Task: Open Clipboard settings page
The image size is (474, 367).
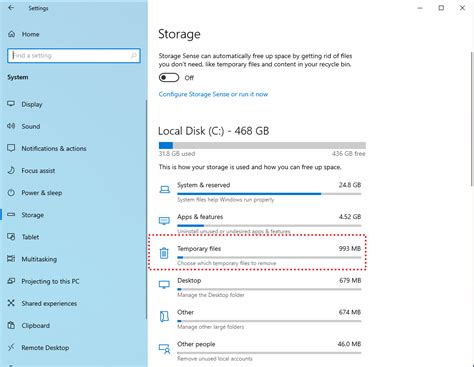Action: 74,325
